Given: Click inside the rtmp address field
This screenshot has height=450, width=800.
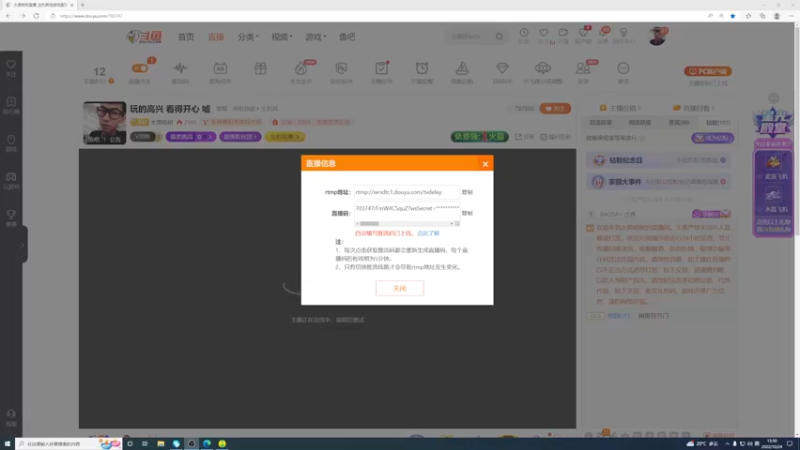Looking at the screenshot, I should [407, 192].
